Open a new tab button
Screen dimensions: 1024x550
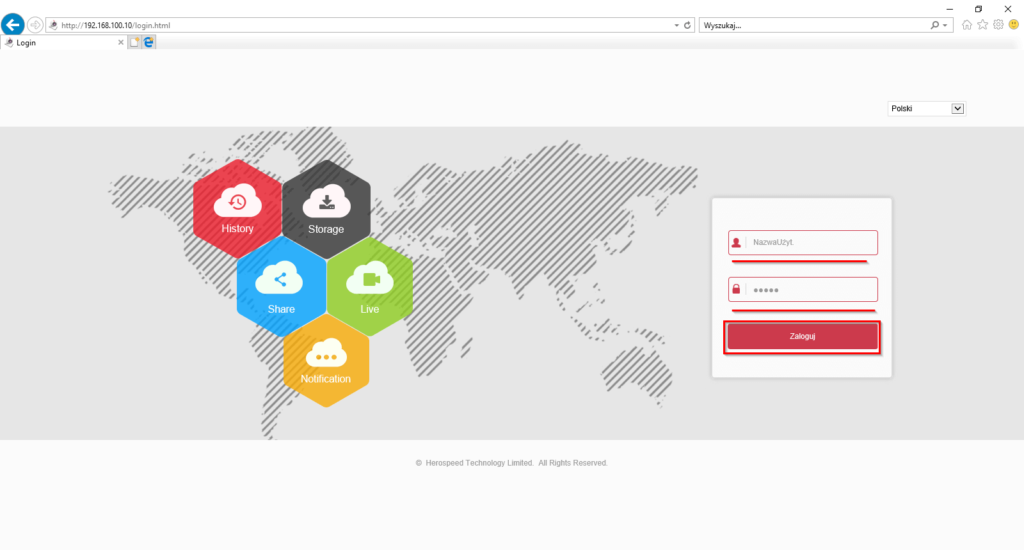click(x=134, y=43)
